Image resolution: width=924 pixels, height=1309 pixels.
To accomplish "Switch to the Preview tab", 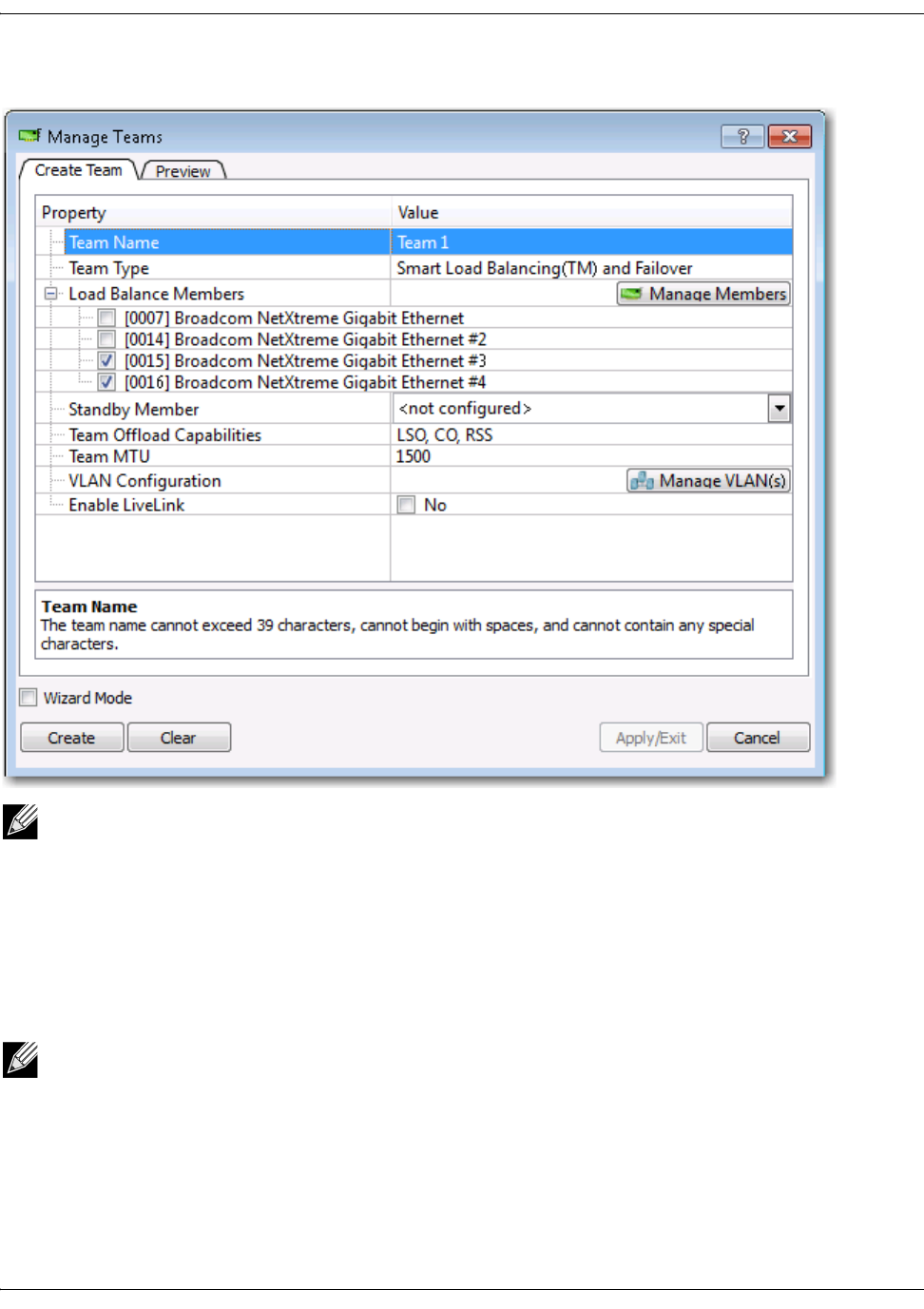I will click(183, 171).
